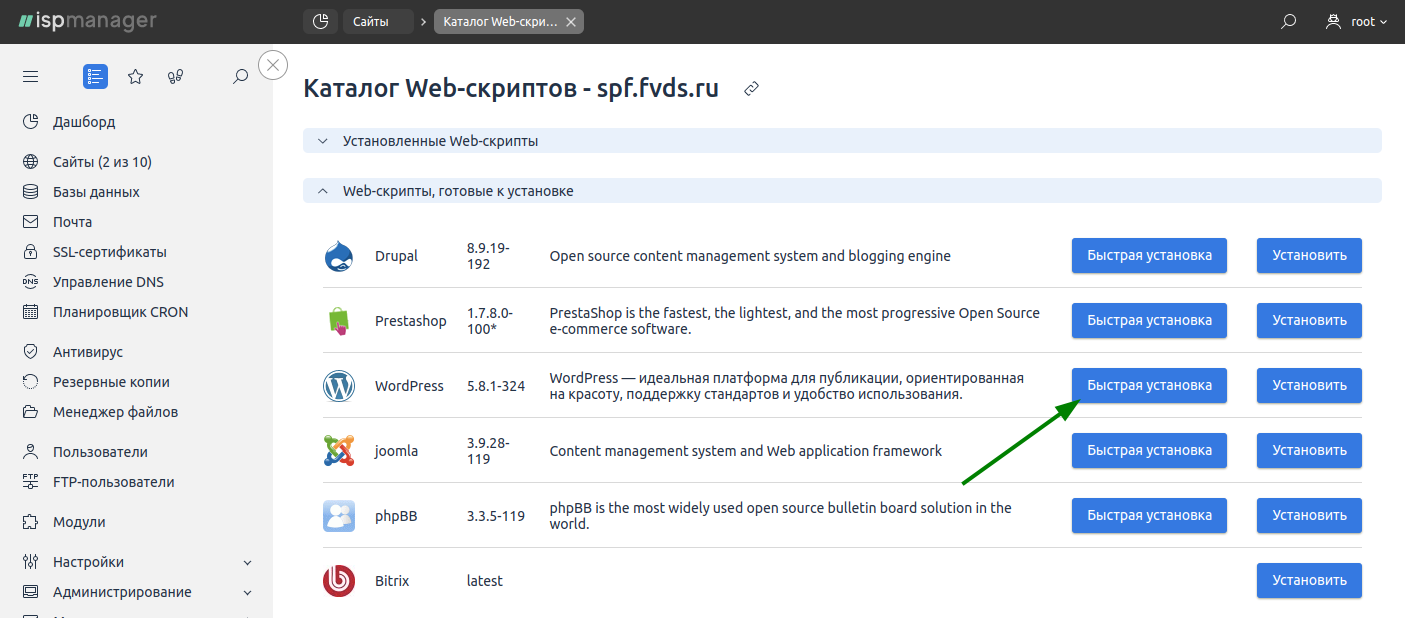Expand the Настройки sidebar submenu chevron

248,563
